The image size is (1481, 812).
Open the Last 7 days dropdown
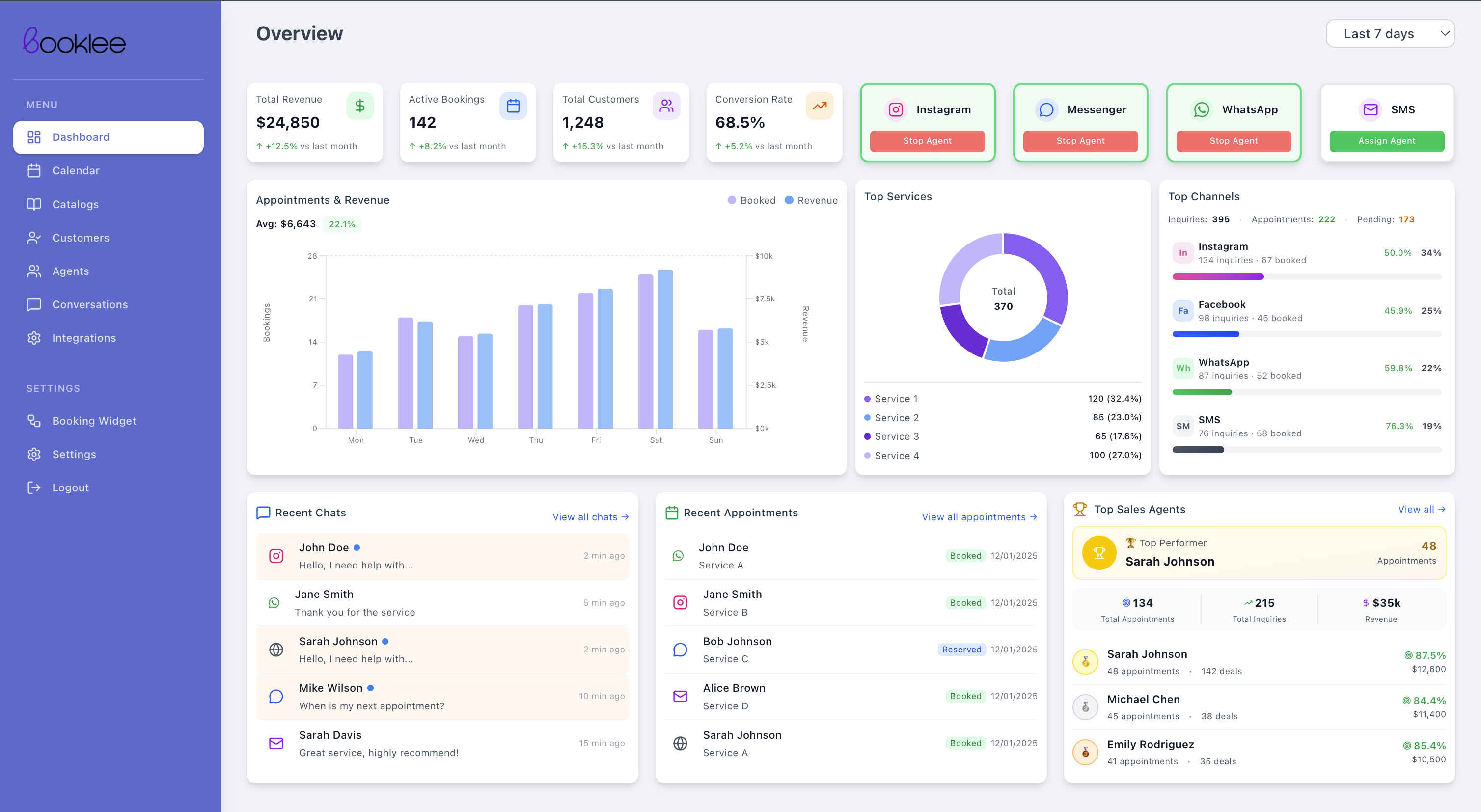1390,34
